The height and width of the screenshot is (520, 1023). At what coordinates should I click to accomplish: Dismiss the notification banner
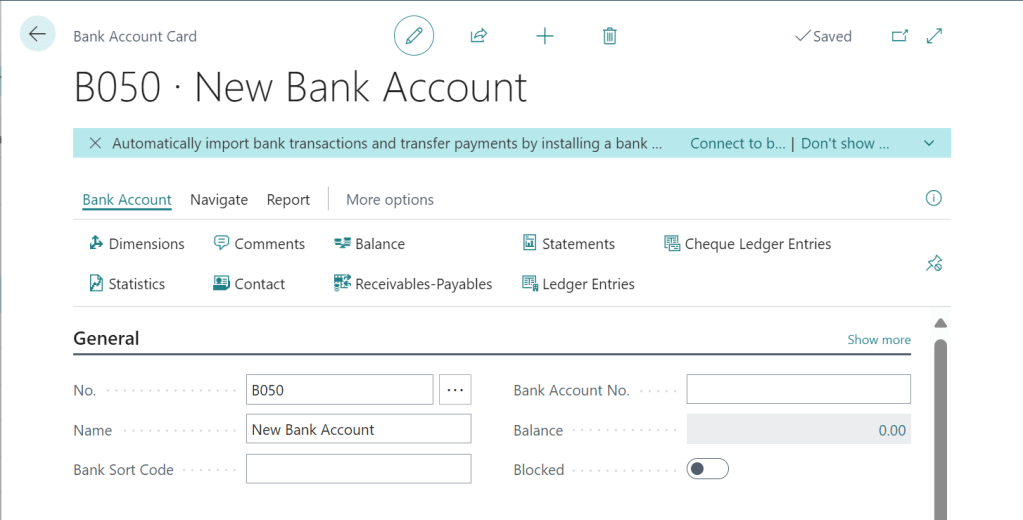(x=95, y=143)
